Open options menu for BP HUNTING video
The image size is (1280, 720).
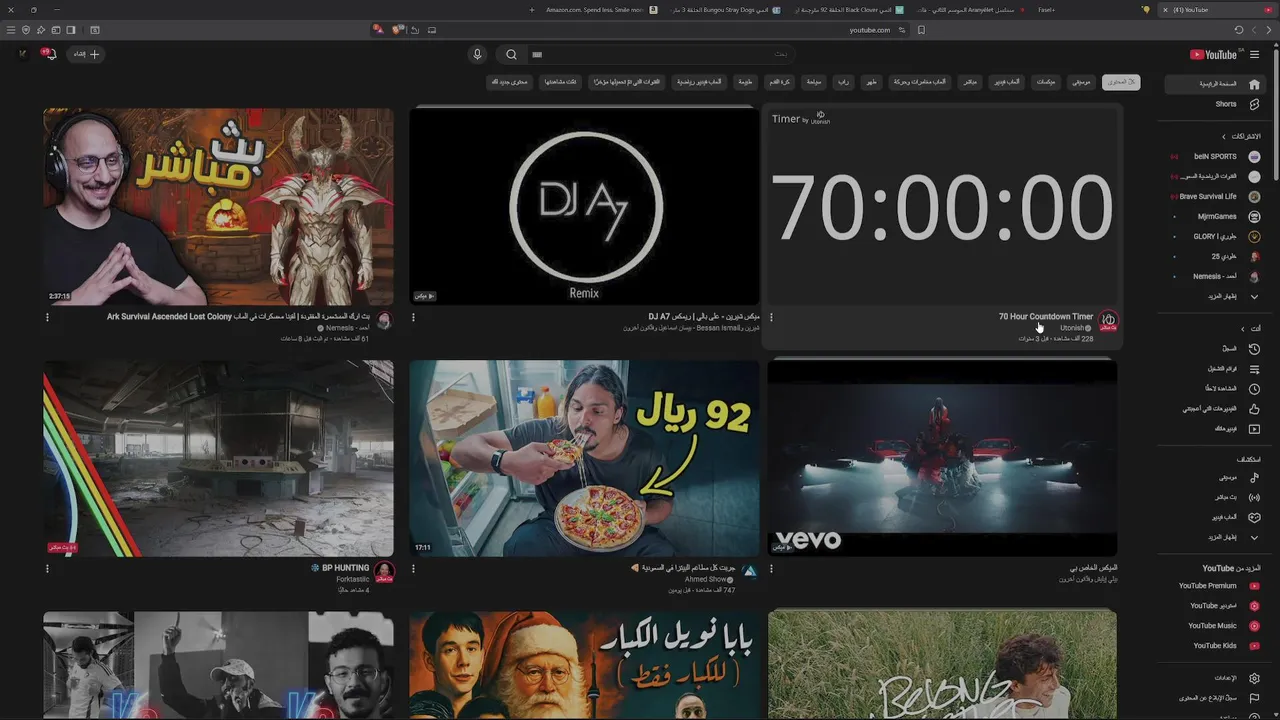(x=47, y=569)
